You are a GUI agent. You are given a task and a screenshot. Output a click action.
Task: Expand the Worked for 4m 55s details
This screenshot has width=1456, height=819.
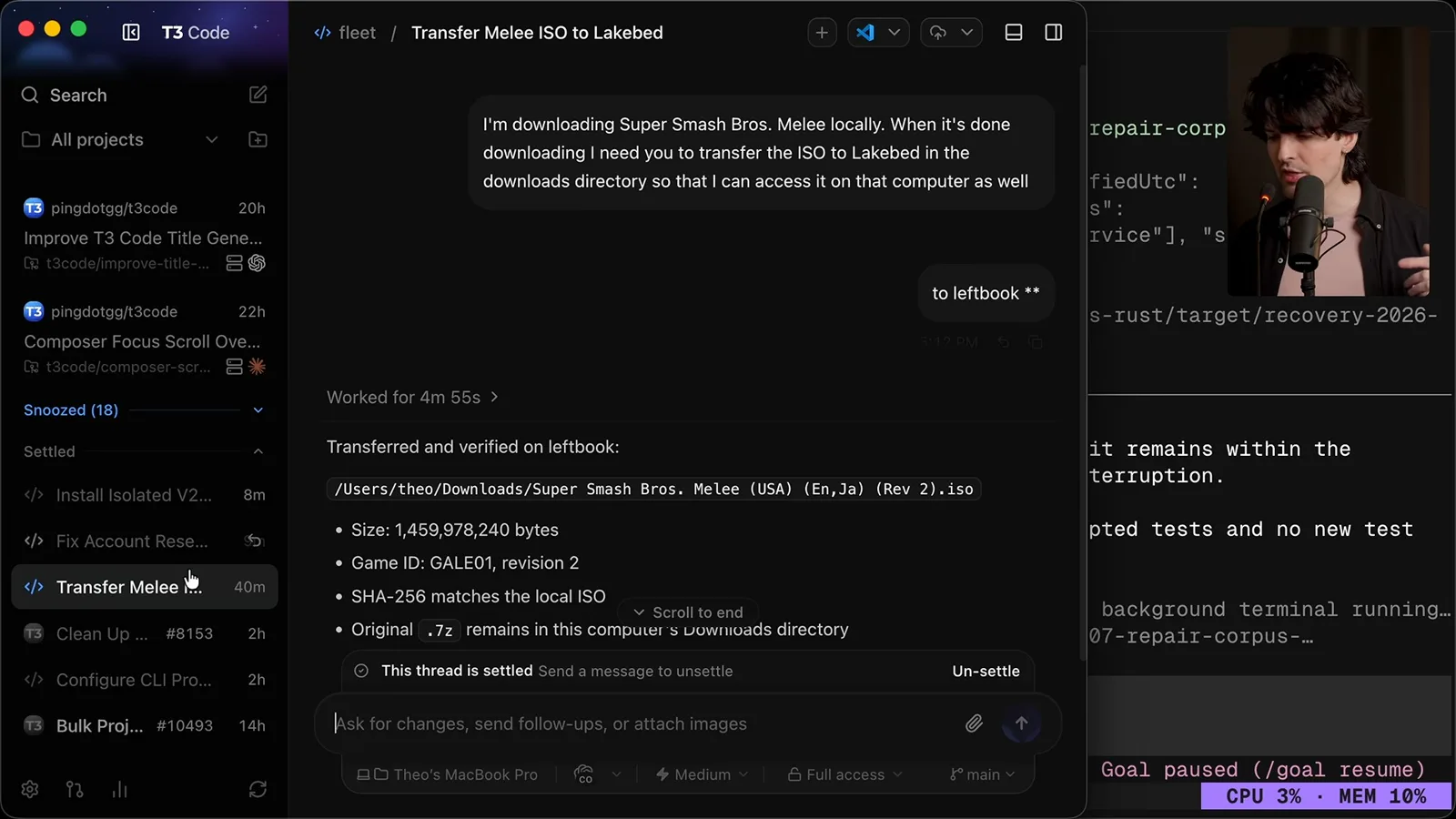412,398
